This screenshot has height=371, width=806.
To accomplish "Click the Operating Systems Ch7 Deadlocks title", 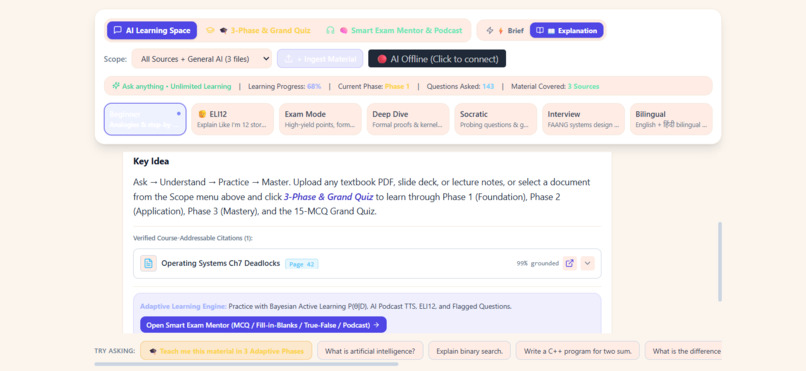I will (x=221, y=263).
